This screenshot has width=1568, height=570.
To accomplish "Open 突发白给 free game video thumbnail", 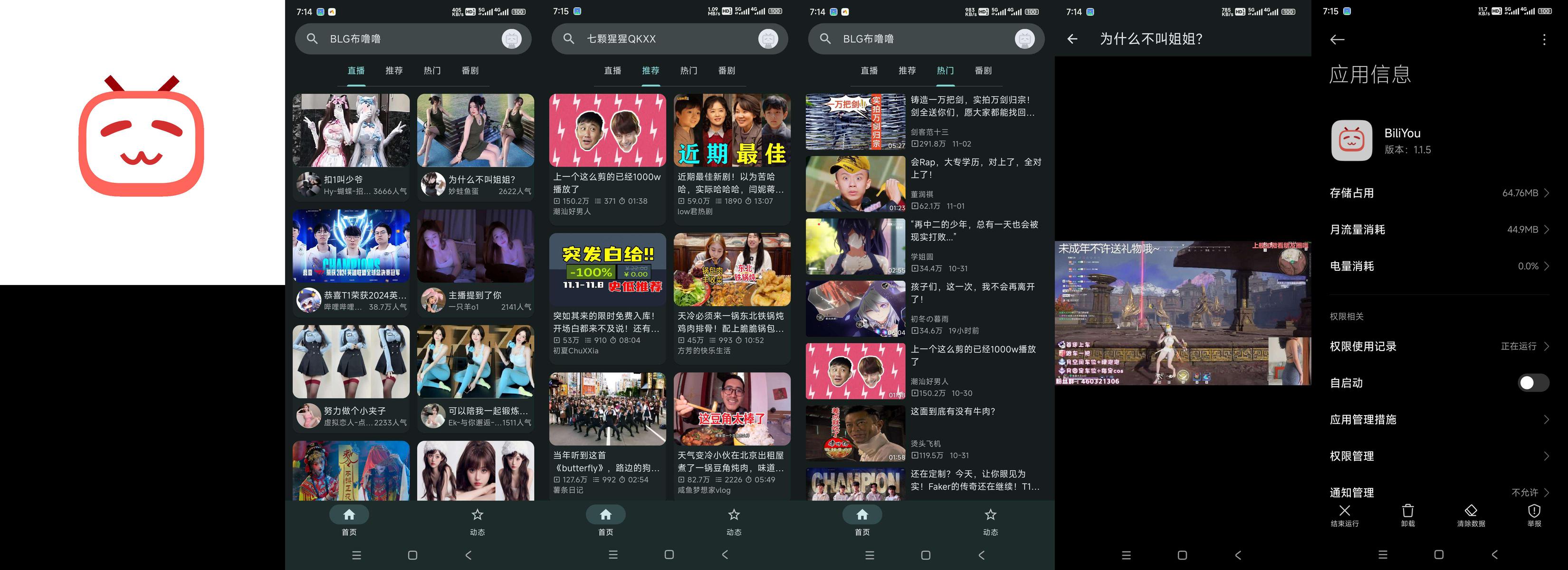I will [x=607, y=269].
